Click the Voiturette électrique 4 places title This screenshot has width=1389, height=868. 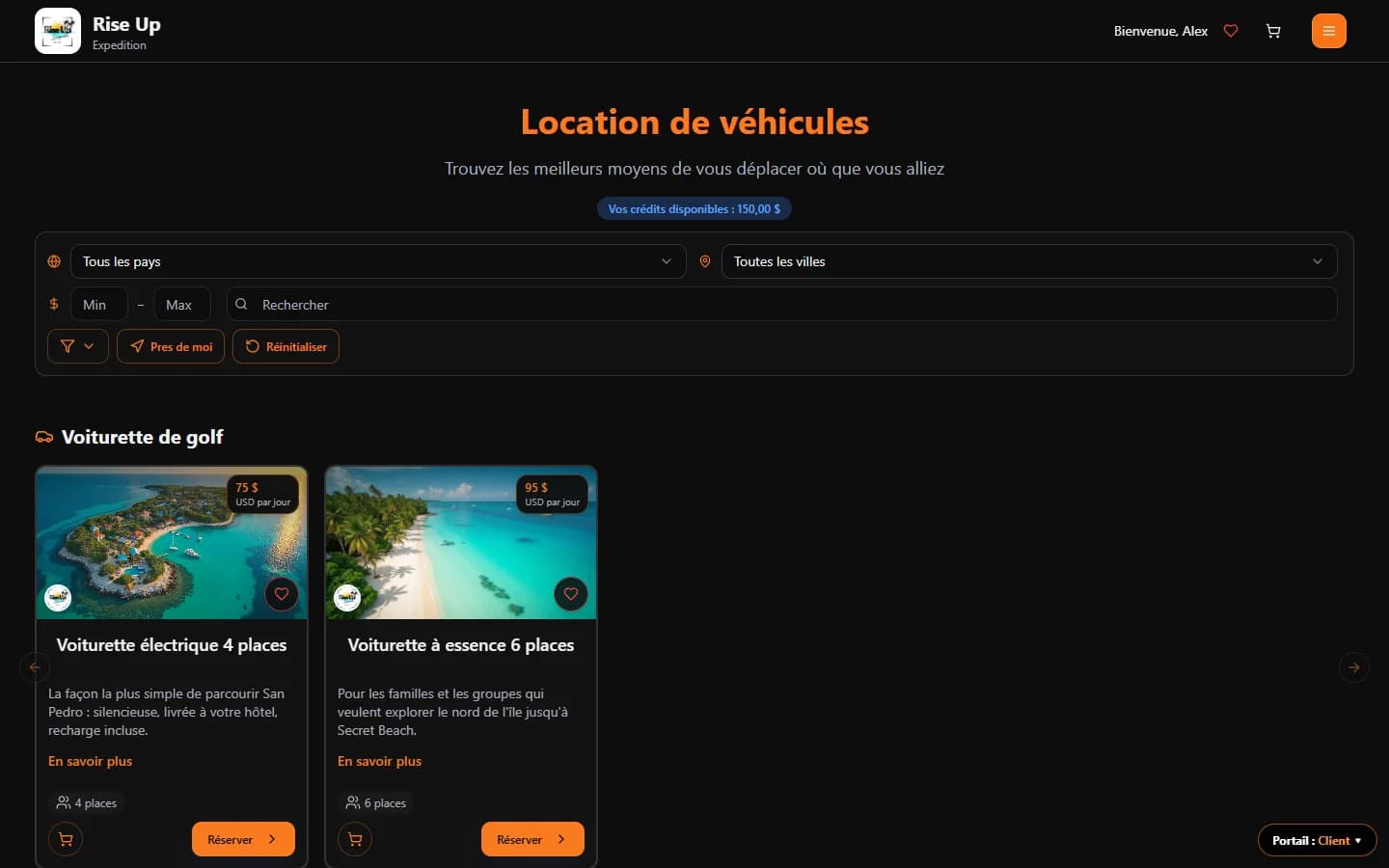[172, 645]
